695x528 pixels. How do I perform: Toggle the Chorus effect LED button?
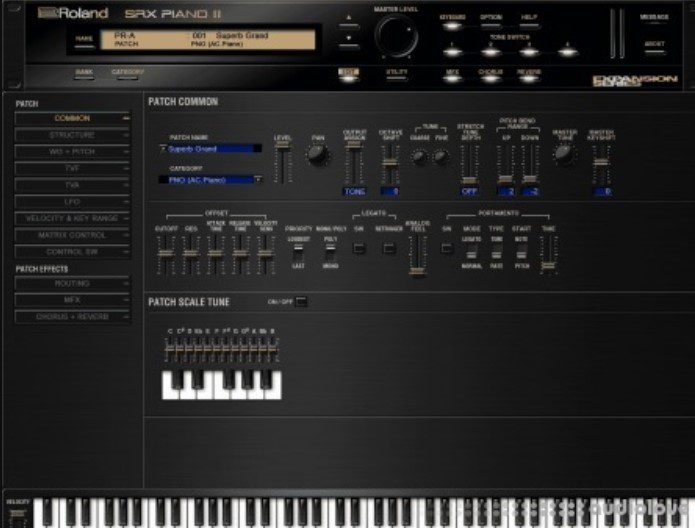coord(490,76)
